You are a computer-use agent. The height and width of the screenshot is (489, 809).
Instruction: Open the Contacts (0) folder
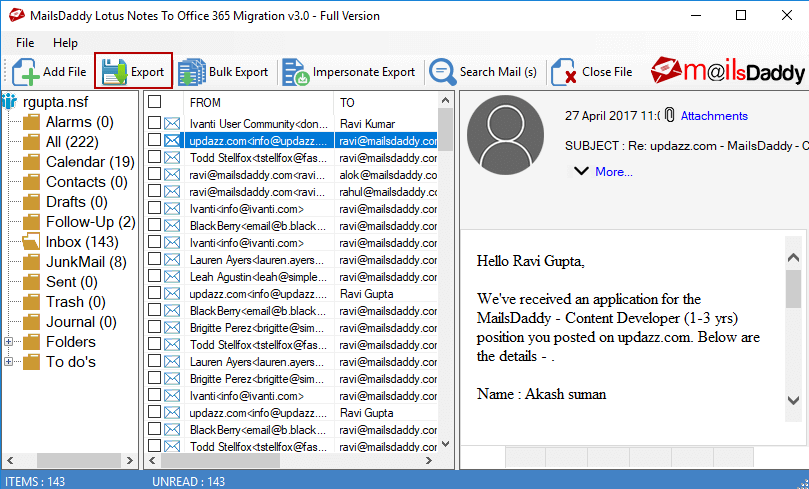tap(86, 182)
